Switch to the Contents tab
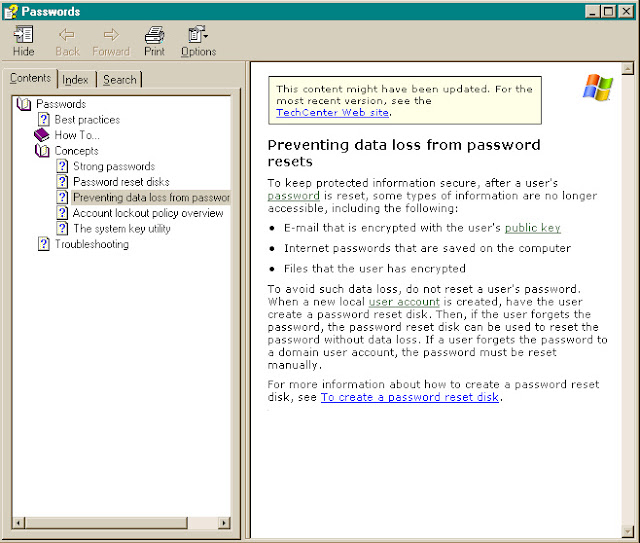This screenshot has height=543, width=640. (30, 78)
